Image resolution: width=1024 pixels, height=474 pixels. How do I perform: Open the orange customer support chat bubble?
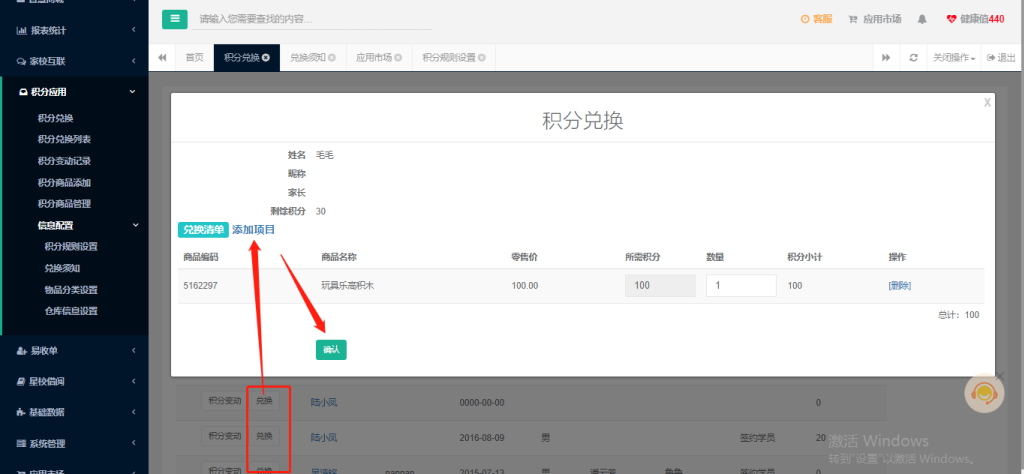coord(984,393)
